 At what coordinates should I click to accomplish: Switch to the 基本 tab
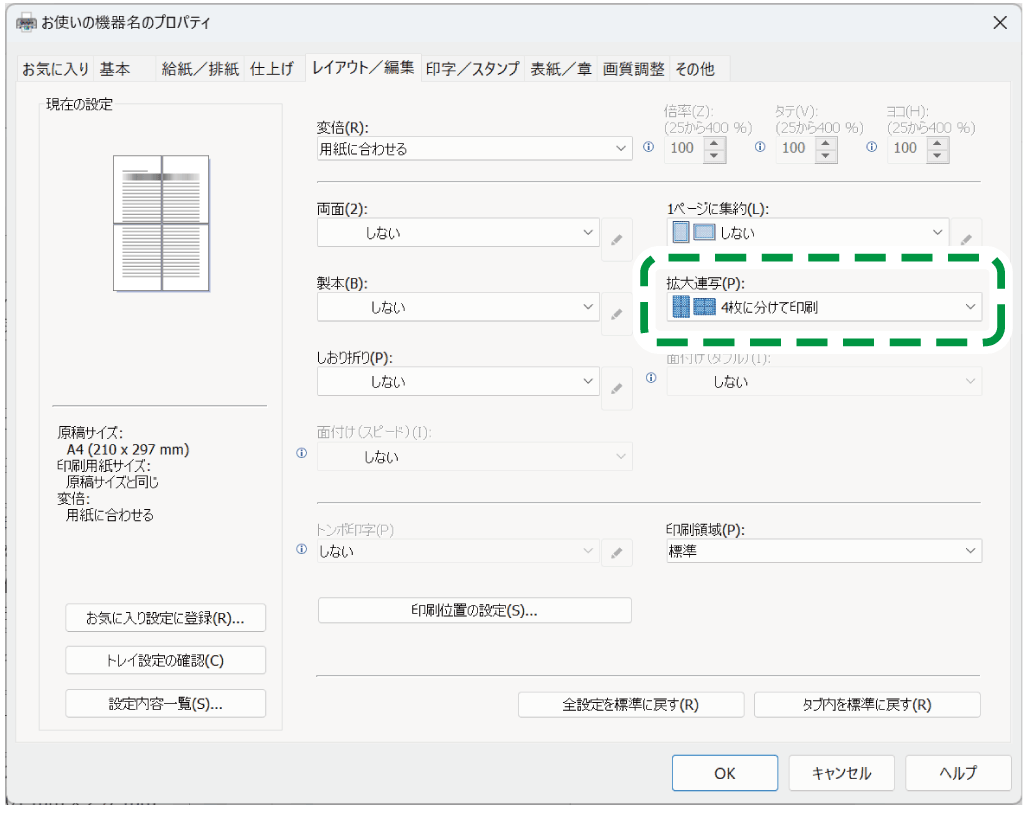click(115, 69)
